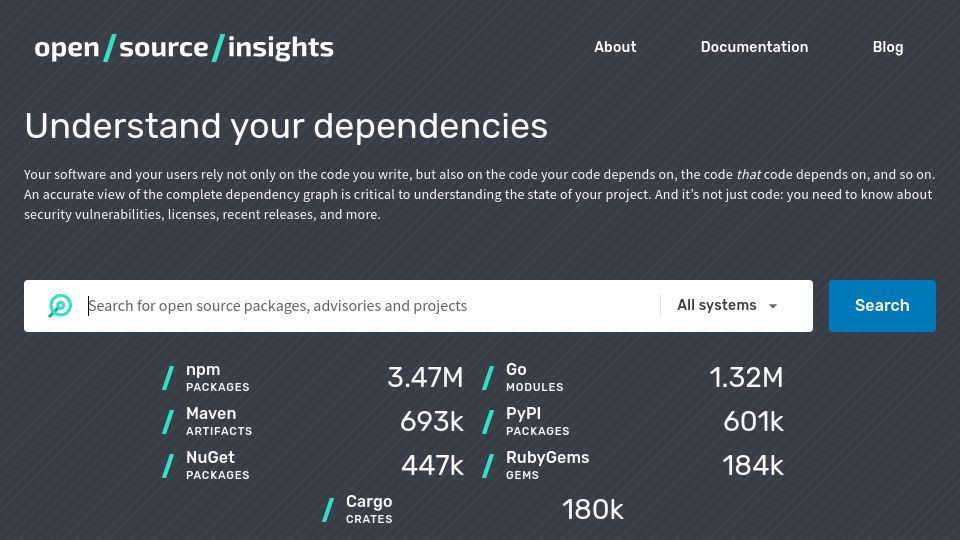Screen dimensions: 960x540
Task: Select the RubyGems gems entry
Action: coord(632,466)
